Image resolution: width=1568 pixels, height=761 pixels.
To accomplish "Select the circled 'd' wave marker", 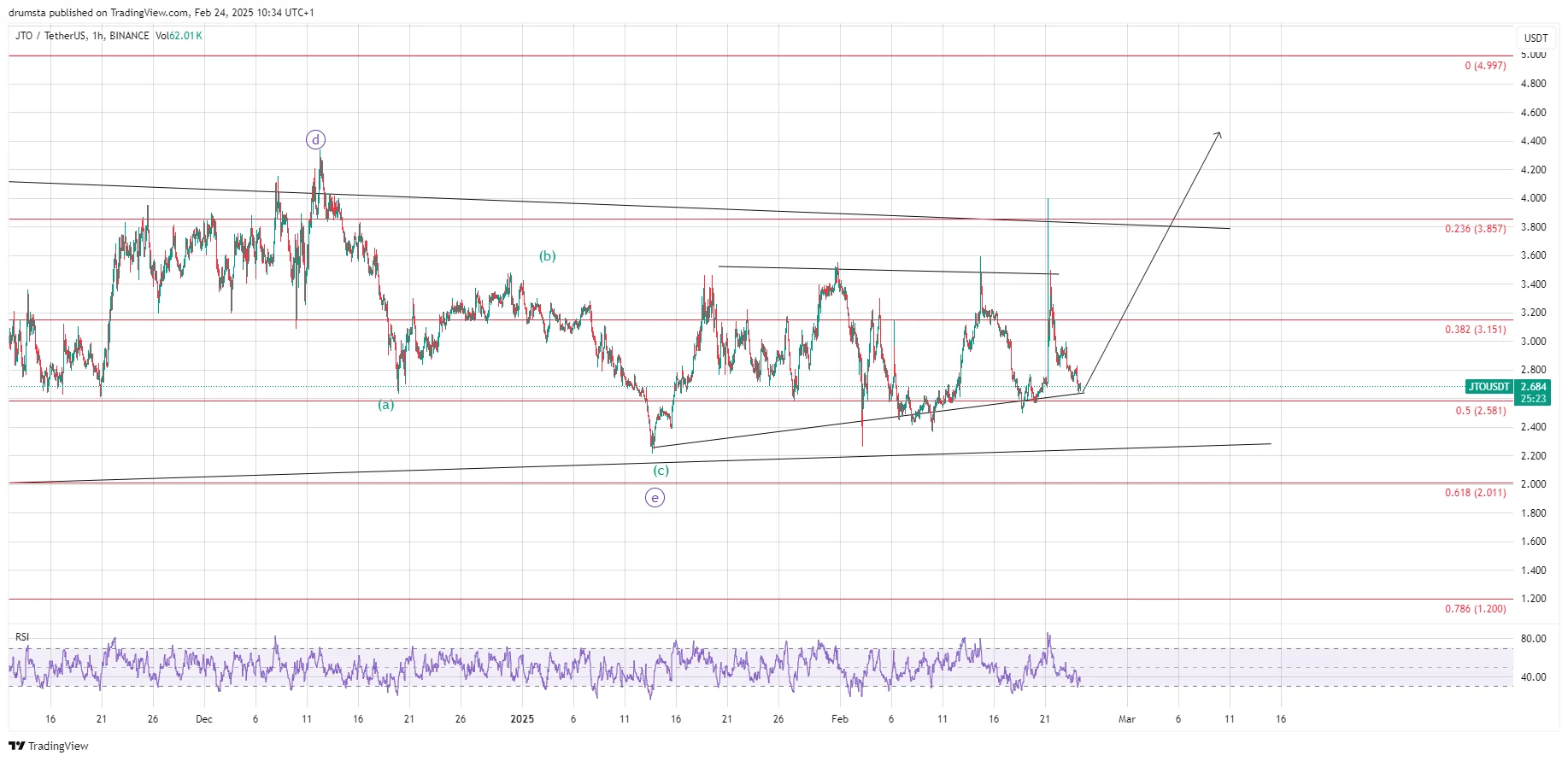I will 315,140.
